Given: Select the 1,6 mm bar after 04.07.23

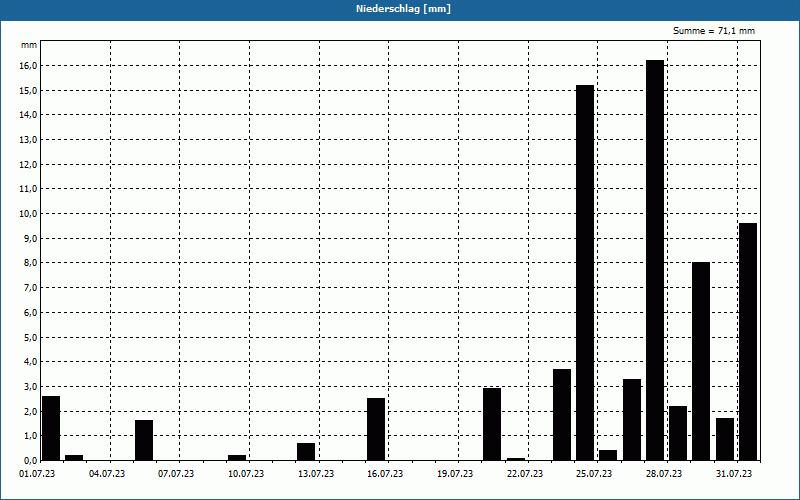Looking at the screenshot, I should click(144, 440).
